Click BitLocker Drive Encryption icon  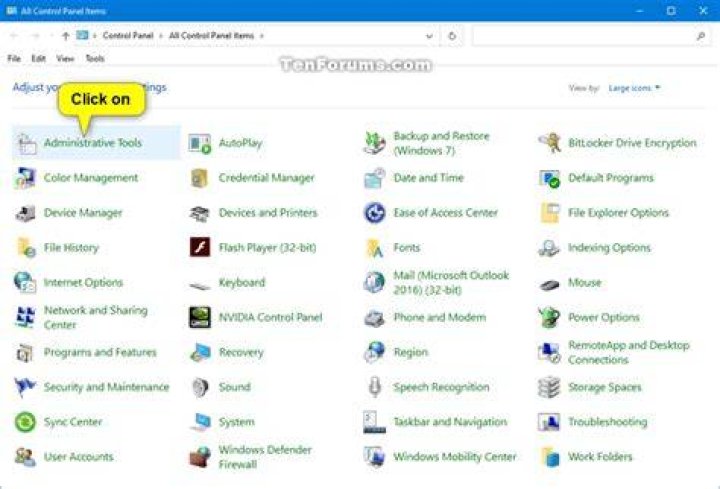tap(550, 143)
